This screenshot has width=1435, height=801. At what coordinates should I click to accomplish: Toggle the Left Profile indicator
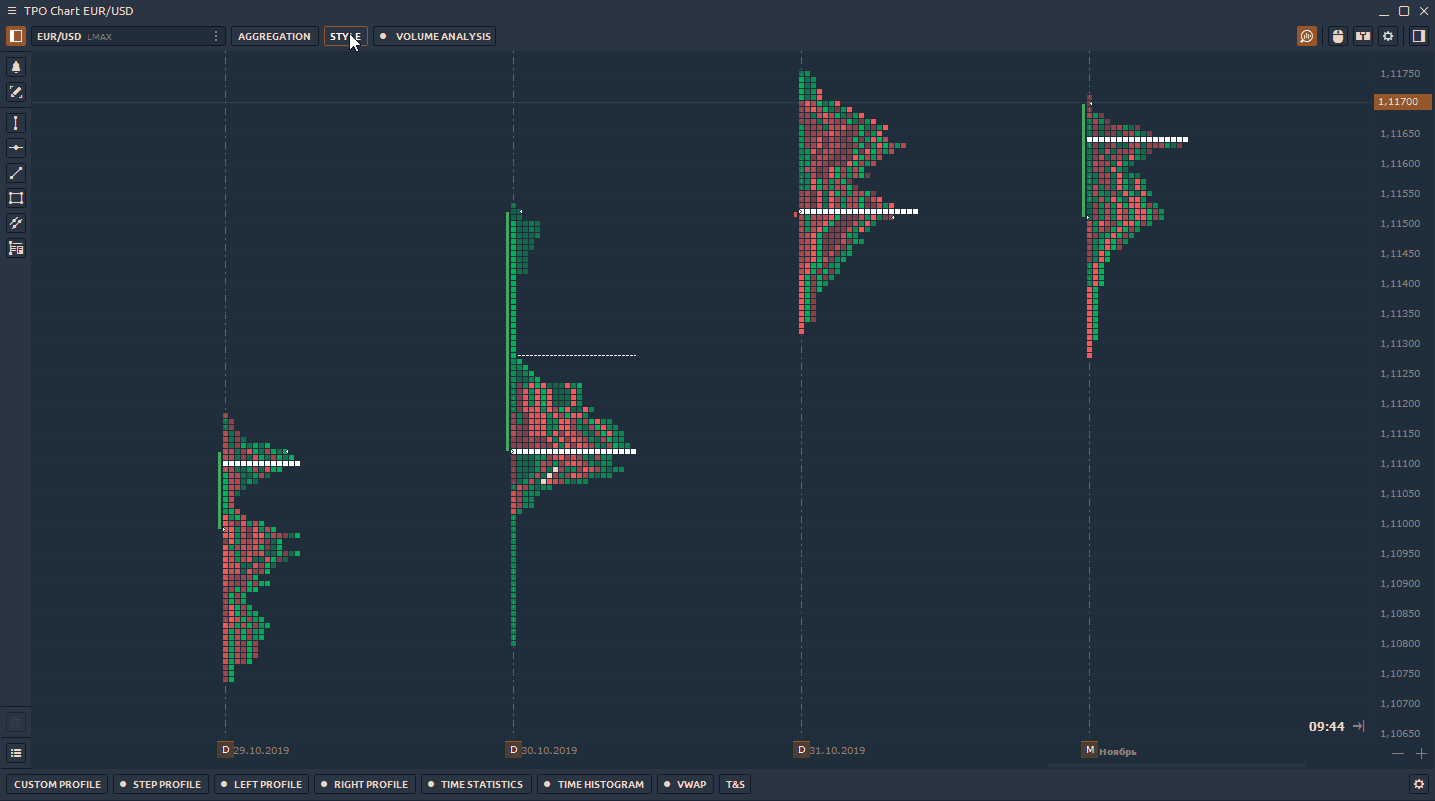point(261,785)
